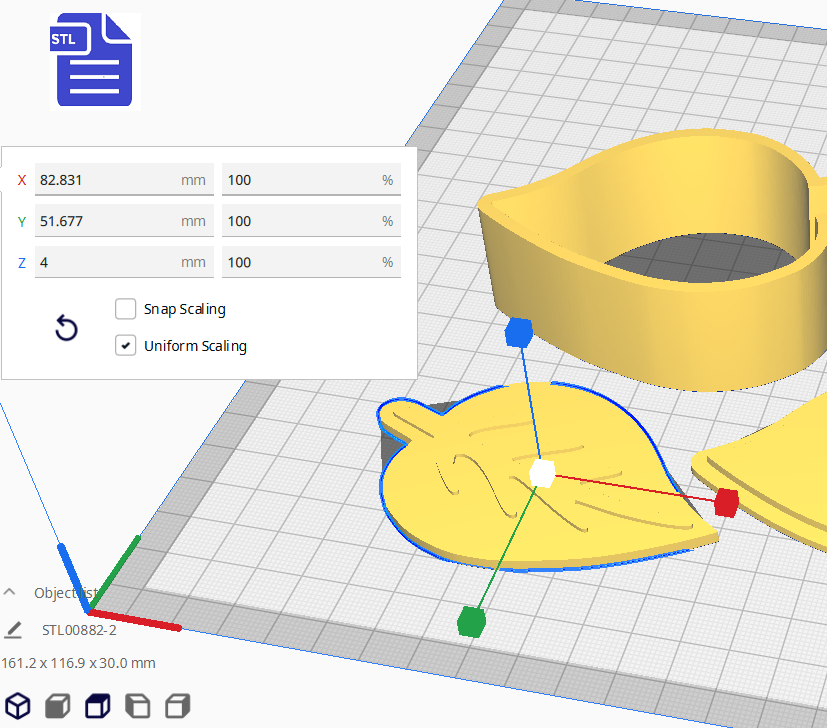The height and width of the screenshot is (728, 827).
Task: Select the right side view cube icon
Action: click(177, 706)
